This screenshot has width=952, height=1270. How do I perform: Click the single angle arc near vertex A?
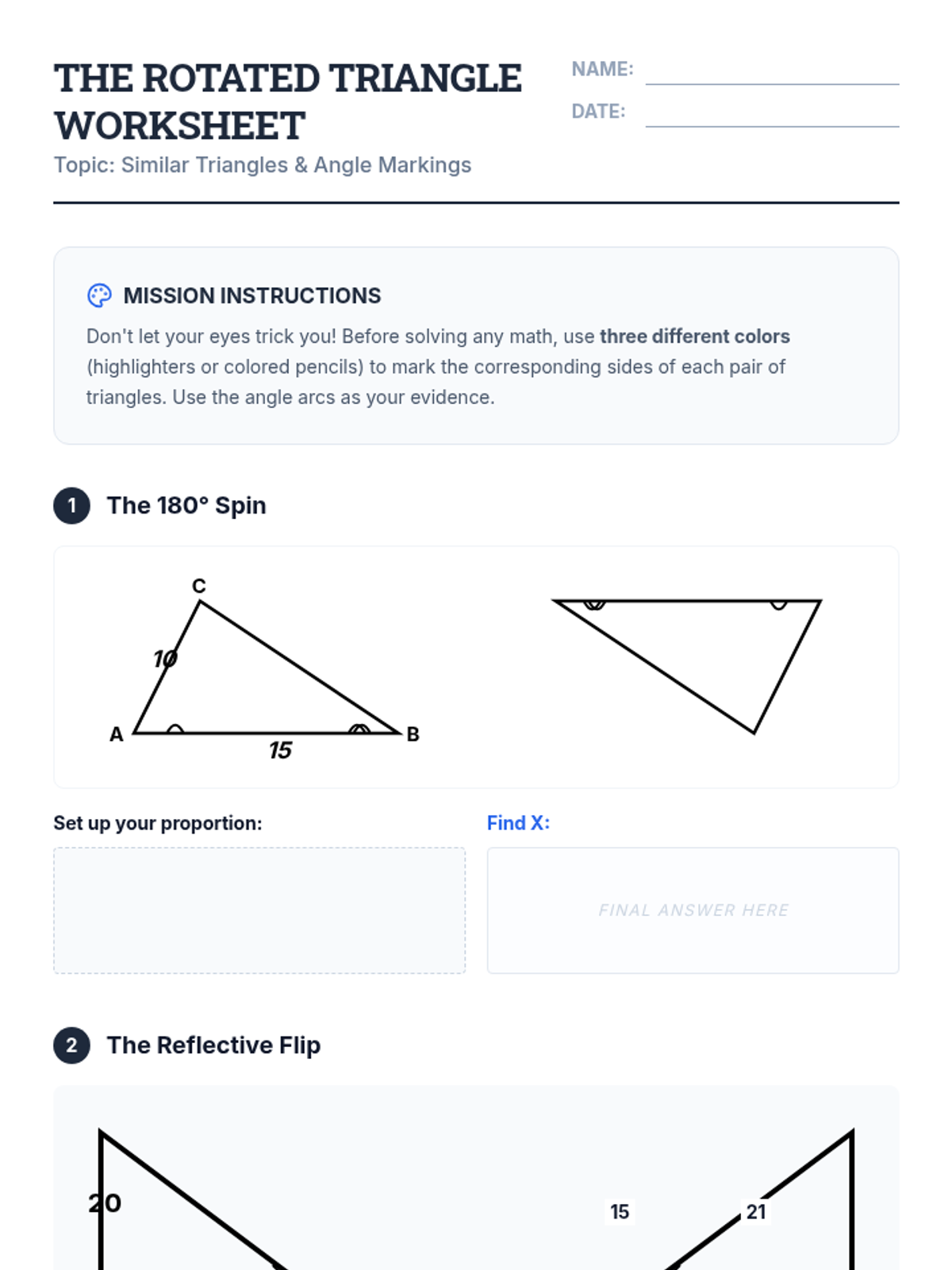(175, 729)
